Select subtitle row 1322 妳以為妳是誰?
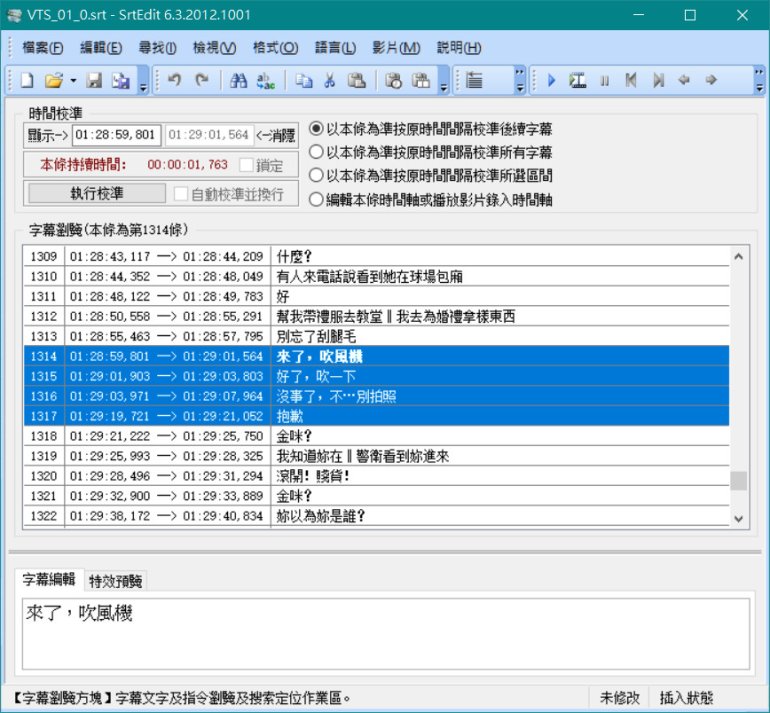Screen dimensions: 770x713 pyautogui.click(x=376, y=516)
